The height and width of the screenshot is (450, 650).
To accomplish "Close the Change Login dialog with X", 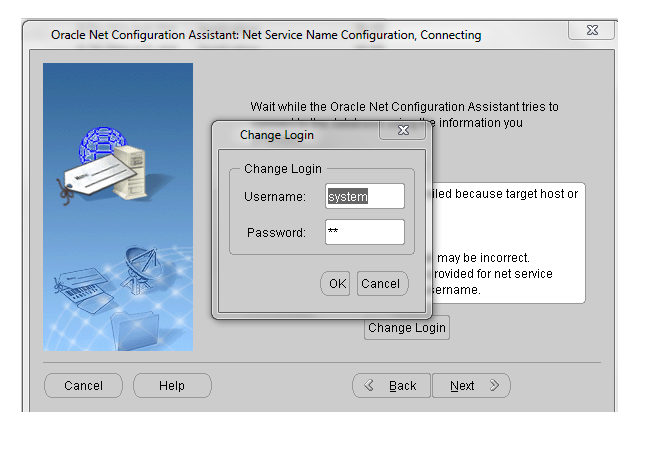I will pos(403,131).
